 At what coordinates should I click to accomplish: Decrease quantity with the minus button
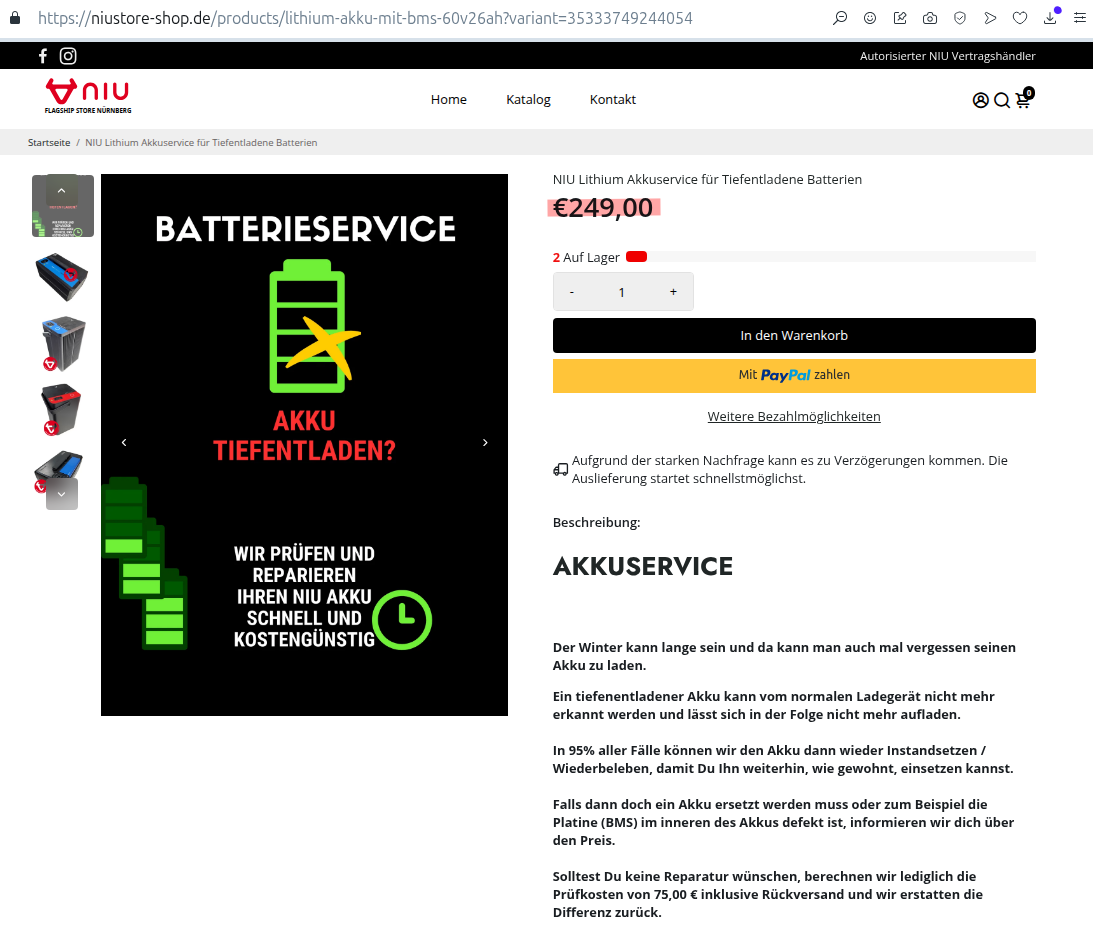click(572, 292)
